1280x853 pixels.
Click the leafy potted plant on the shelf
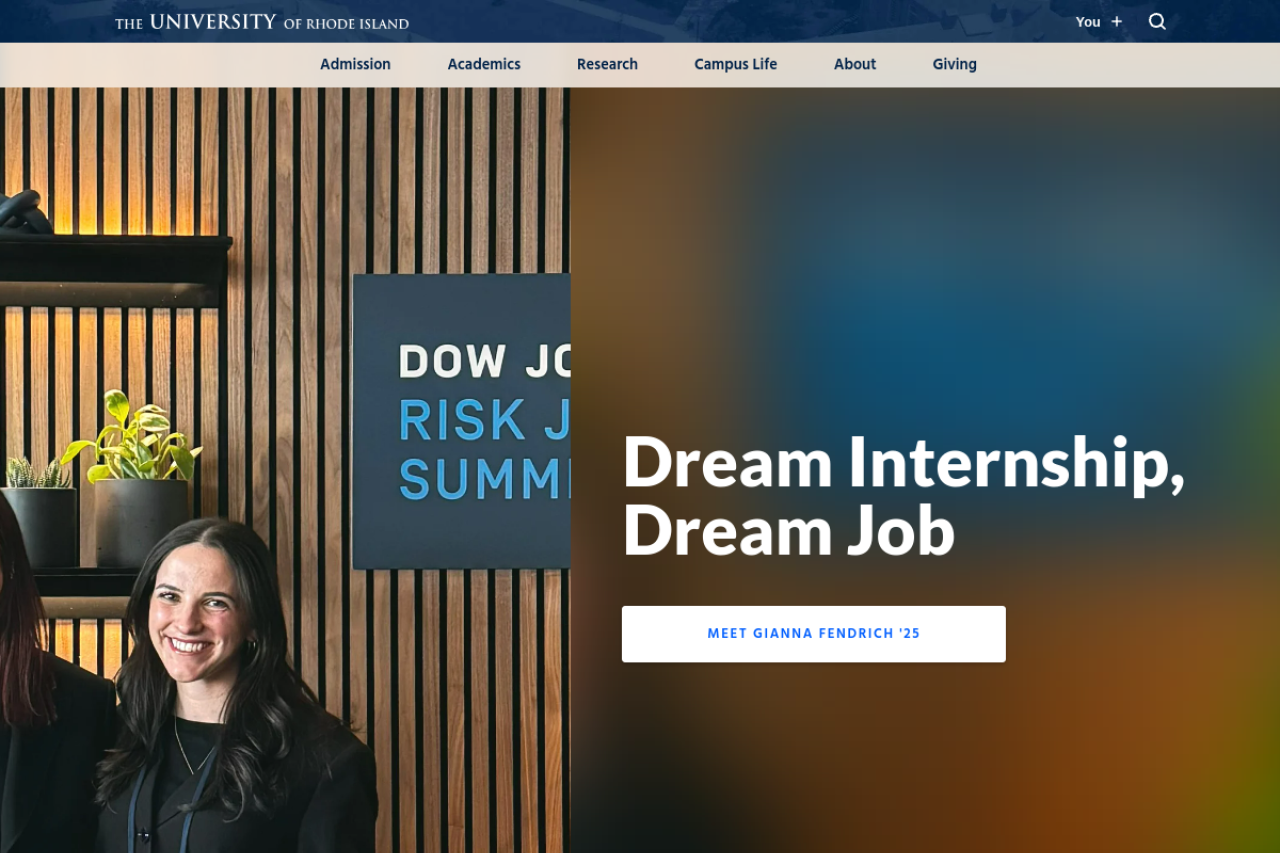click(135, 440)
